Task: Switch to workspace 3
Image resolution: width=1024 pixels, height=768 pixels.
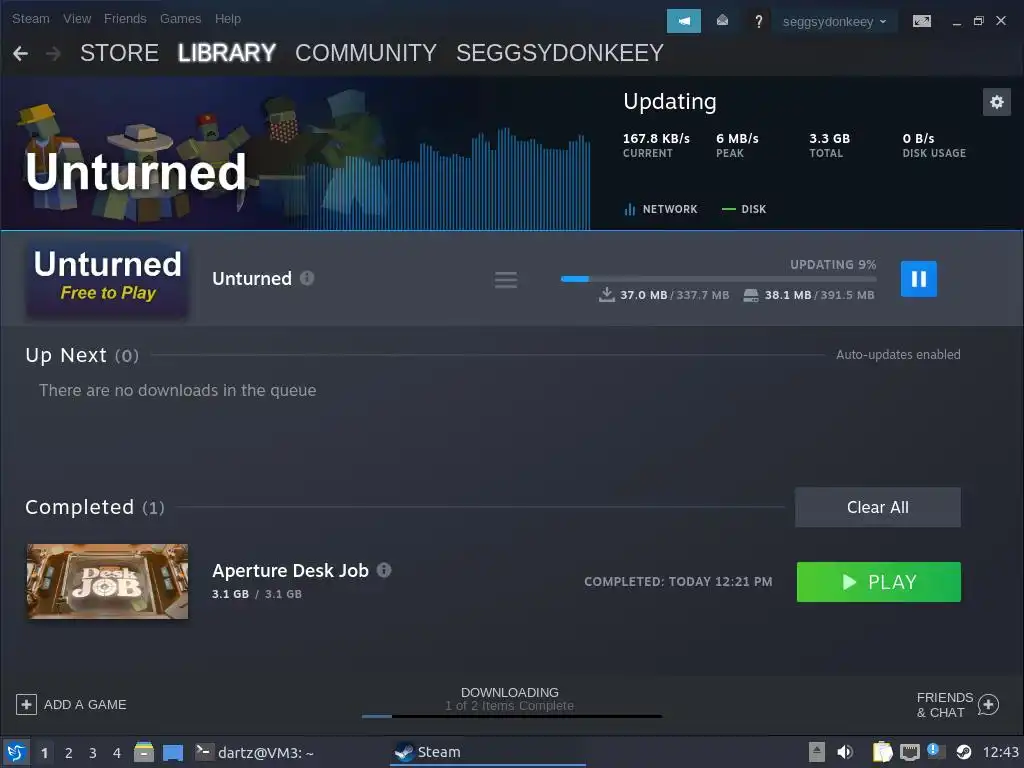Action: 93,753
